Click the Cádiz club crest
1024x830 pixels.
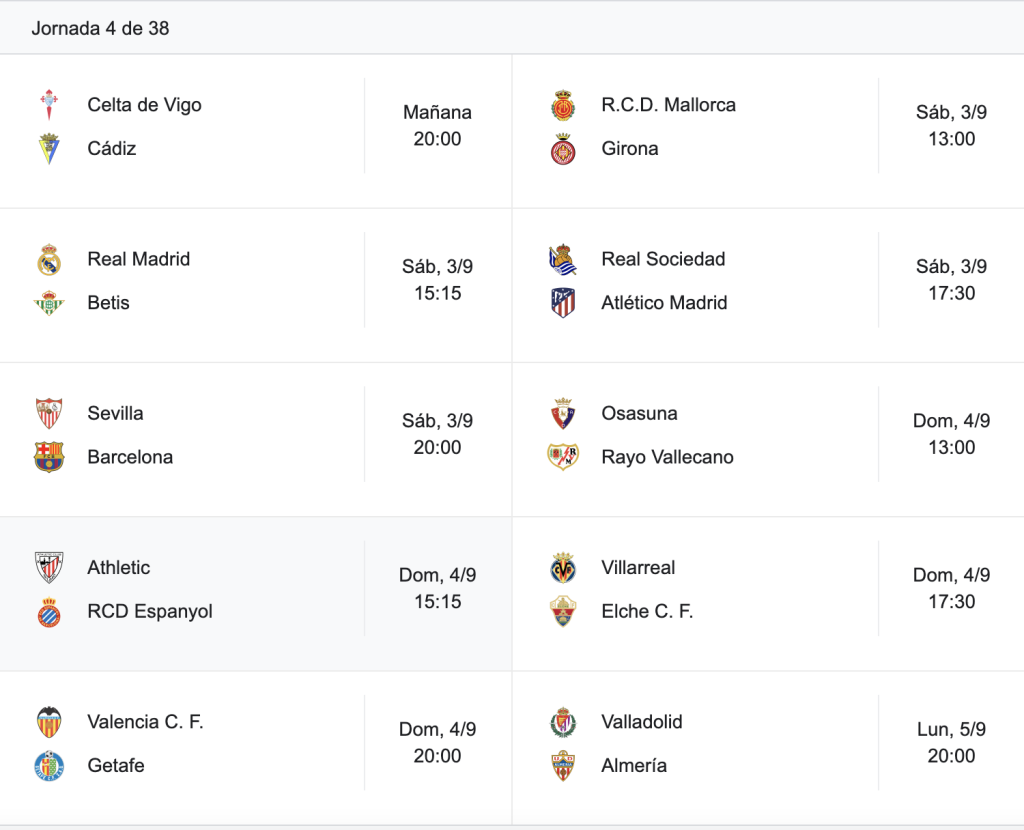49,149
